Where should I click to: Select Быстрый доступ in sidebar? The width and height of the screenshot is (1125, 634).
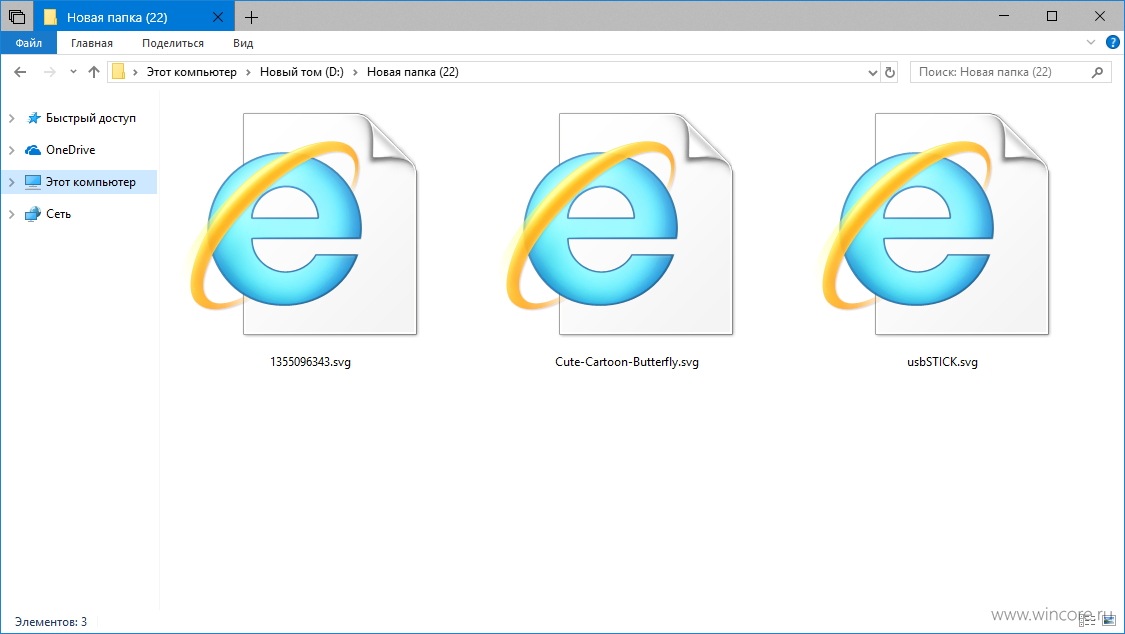point(90,118)
